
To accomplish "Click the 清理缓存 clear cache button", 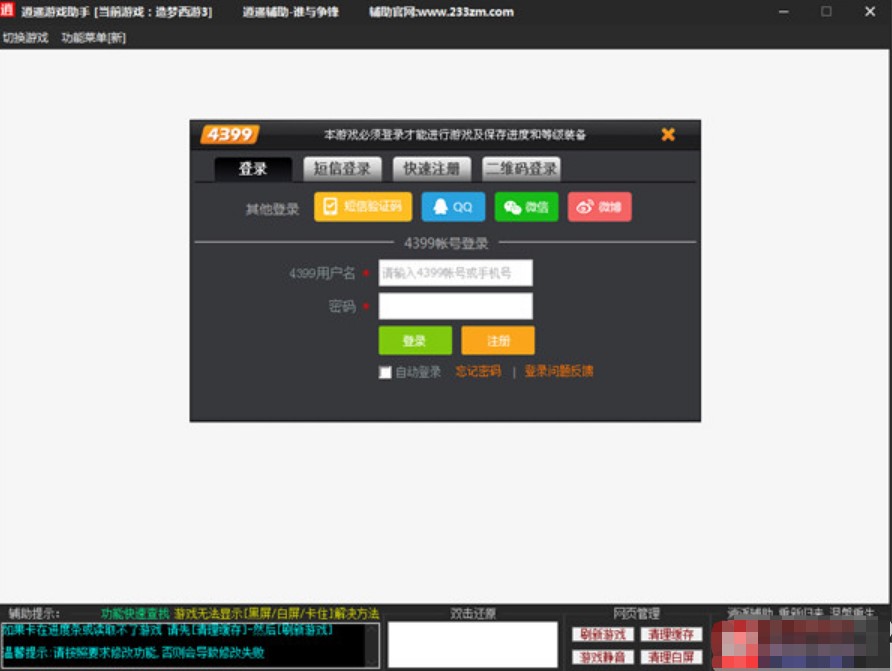I will pos(672,635).
